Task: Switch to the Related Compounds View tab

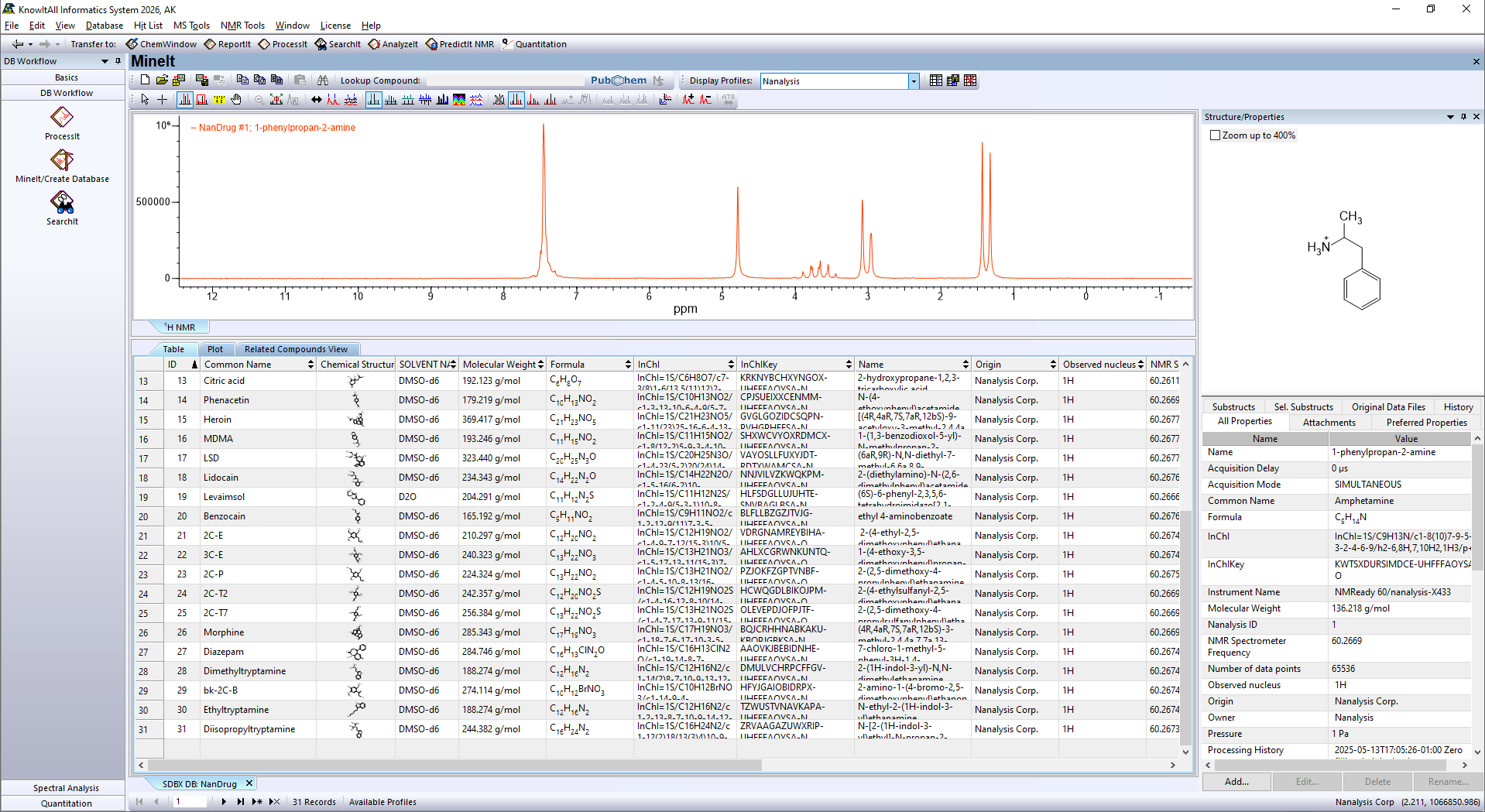Action: click(296, 349)
